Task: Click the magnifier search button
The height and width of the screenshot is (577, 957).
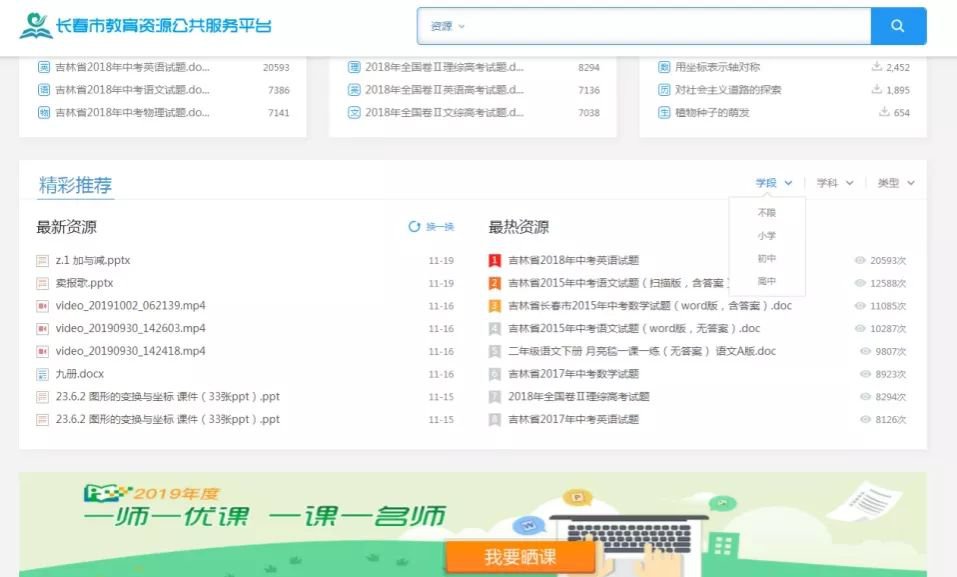Action: pyautogui.click(x=897, y=26)
